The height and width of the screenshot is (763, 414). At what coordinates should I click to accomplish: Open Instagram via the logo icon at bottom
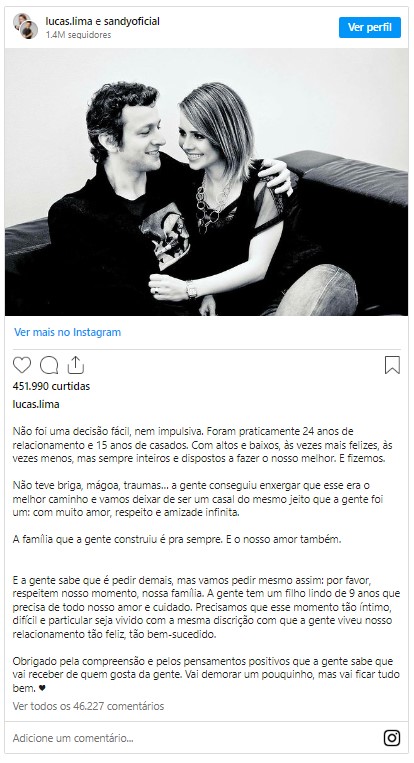392,738
